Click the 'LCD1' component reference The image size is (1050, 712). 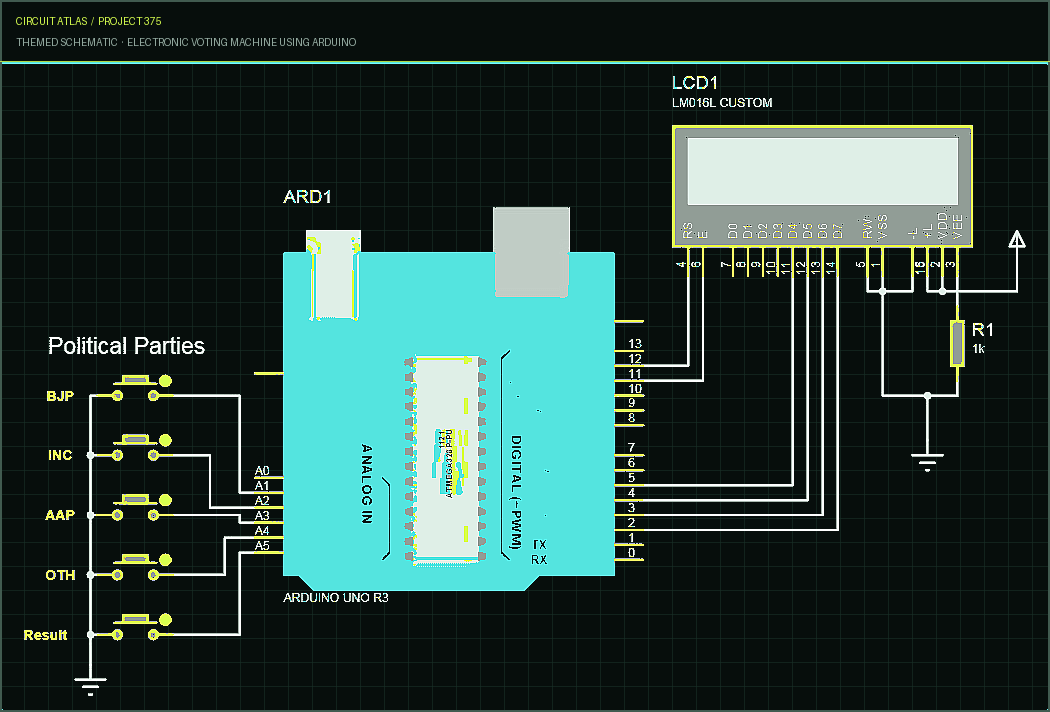[x=695, y=83]
